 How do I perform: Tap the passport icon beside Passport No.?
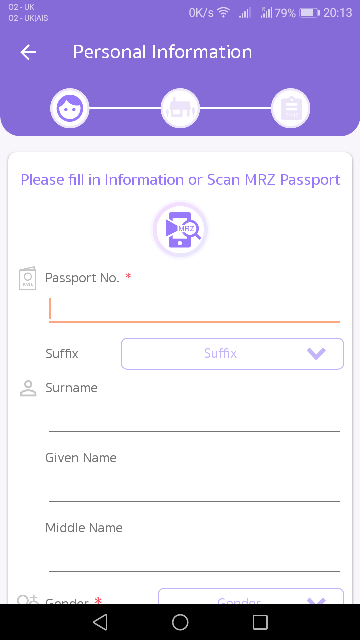point(28,278)
